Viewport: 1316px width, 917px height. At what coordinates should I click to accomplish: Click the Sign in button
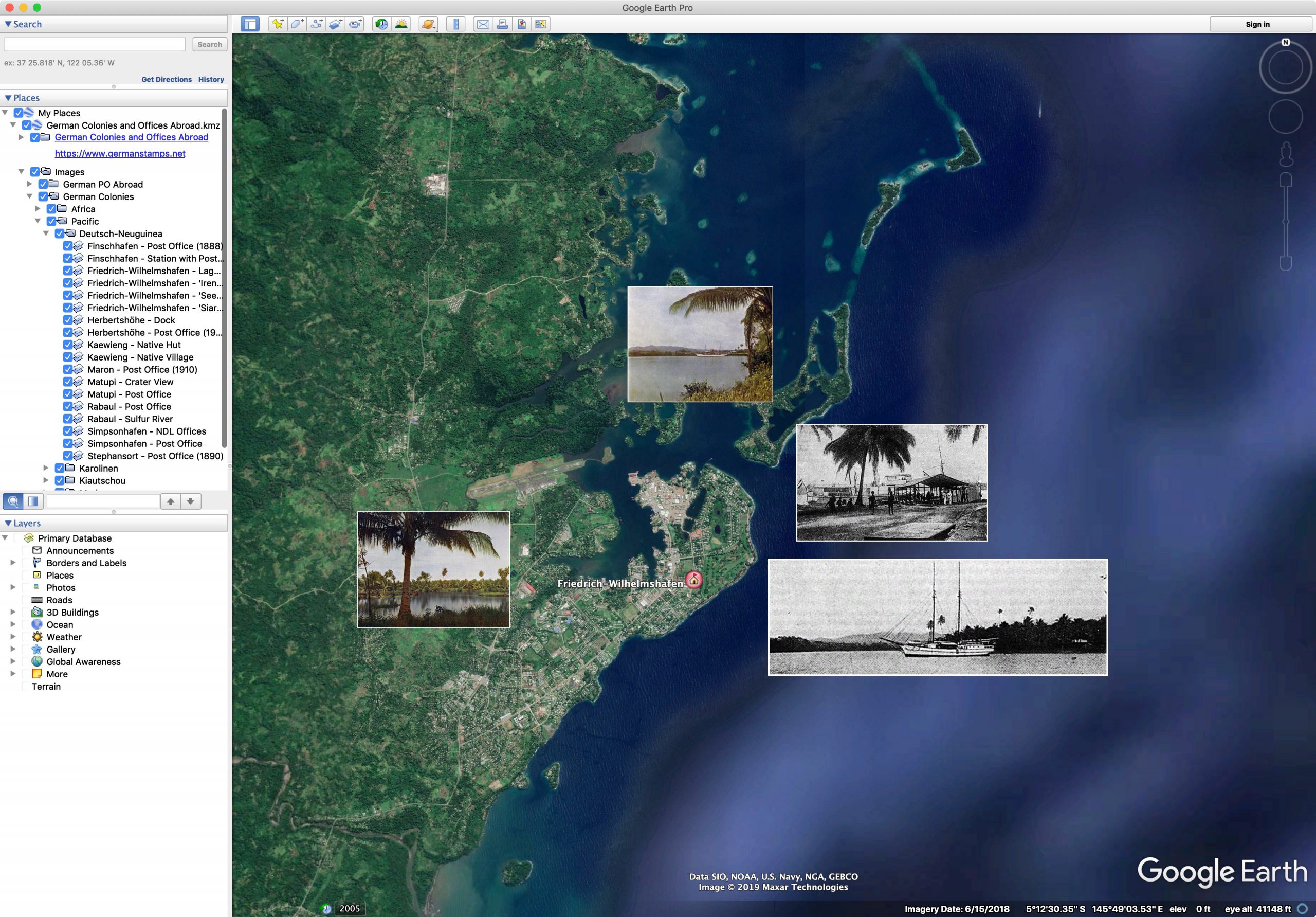1257,24
